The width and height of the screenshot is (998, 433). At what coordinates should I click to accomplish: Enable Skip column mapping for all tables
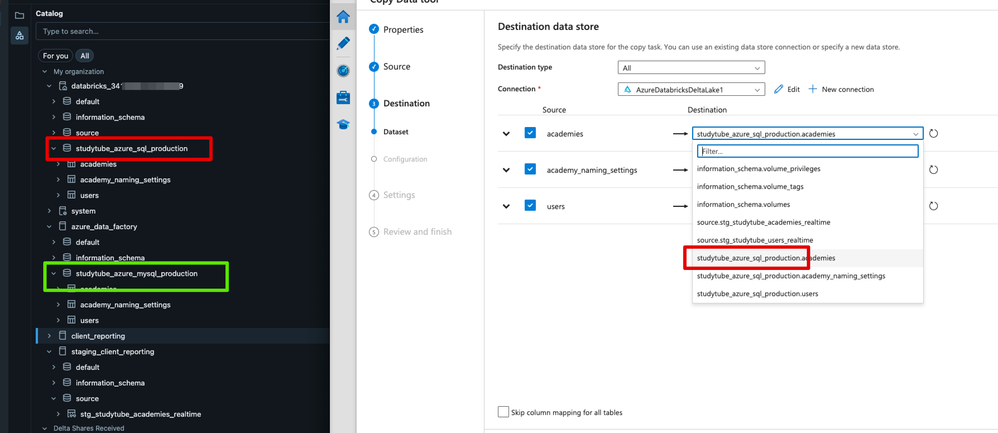pos(503,412)
